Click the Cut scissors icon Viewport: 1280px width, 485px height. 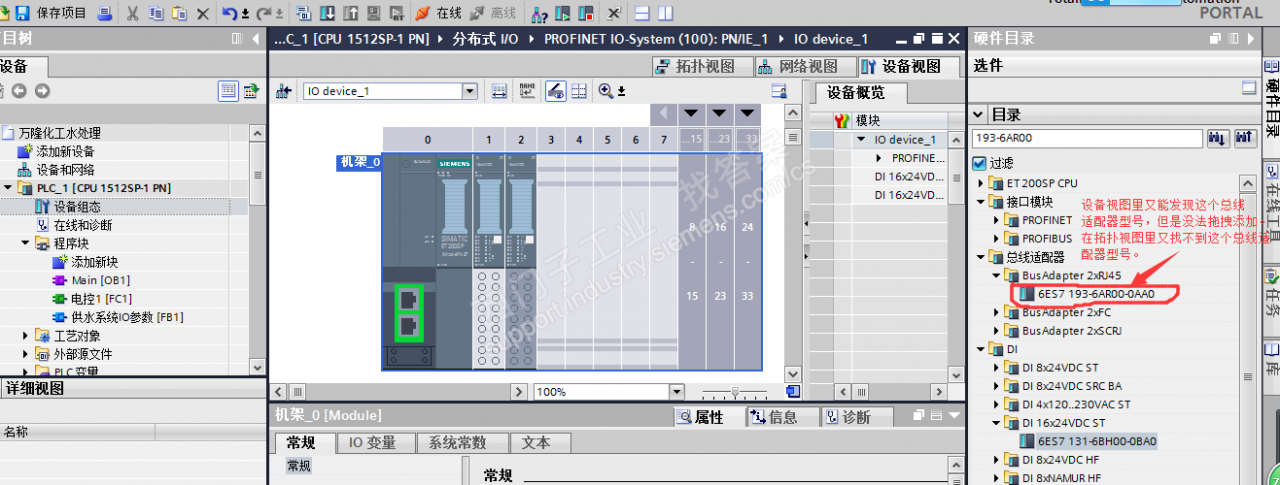(133, 13)
